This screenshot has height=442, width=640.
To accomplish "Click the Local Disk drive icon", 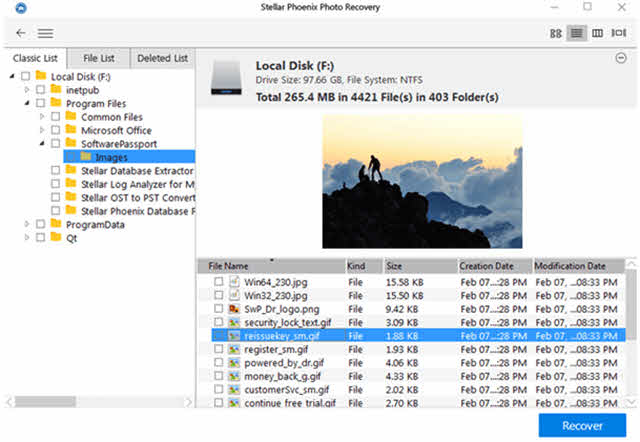I will [x=226, y=78].
